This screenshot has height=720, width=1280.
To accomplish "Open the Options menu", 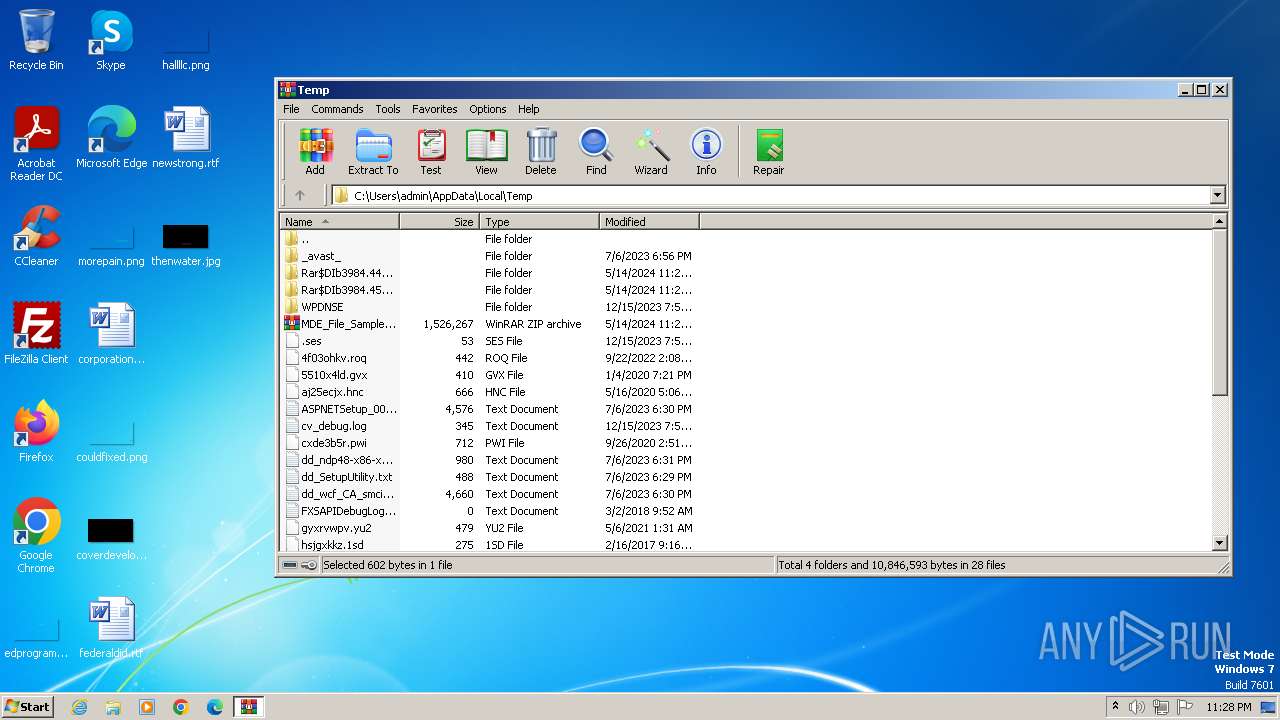I will tap(488, 109).
